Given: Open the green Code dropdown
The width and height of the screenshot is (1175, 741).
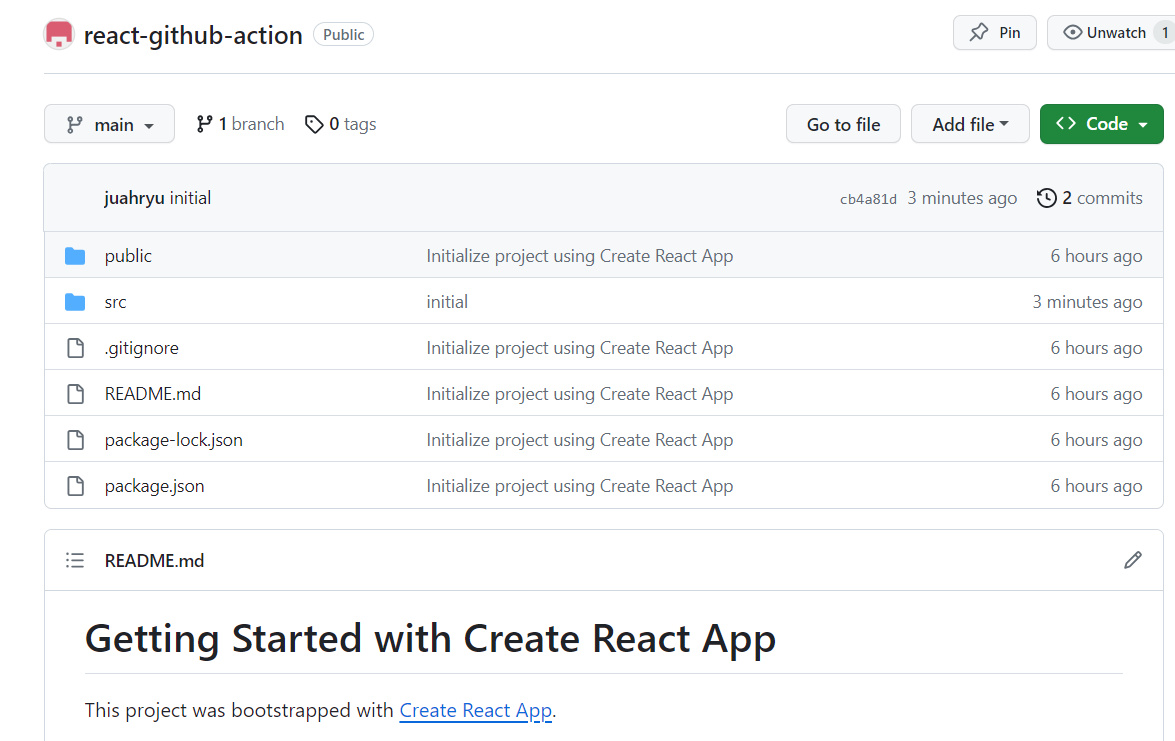Looking at the screenshot, I should tap(1101, 124).
